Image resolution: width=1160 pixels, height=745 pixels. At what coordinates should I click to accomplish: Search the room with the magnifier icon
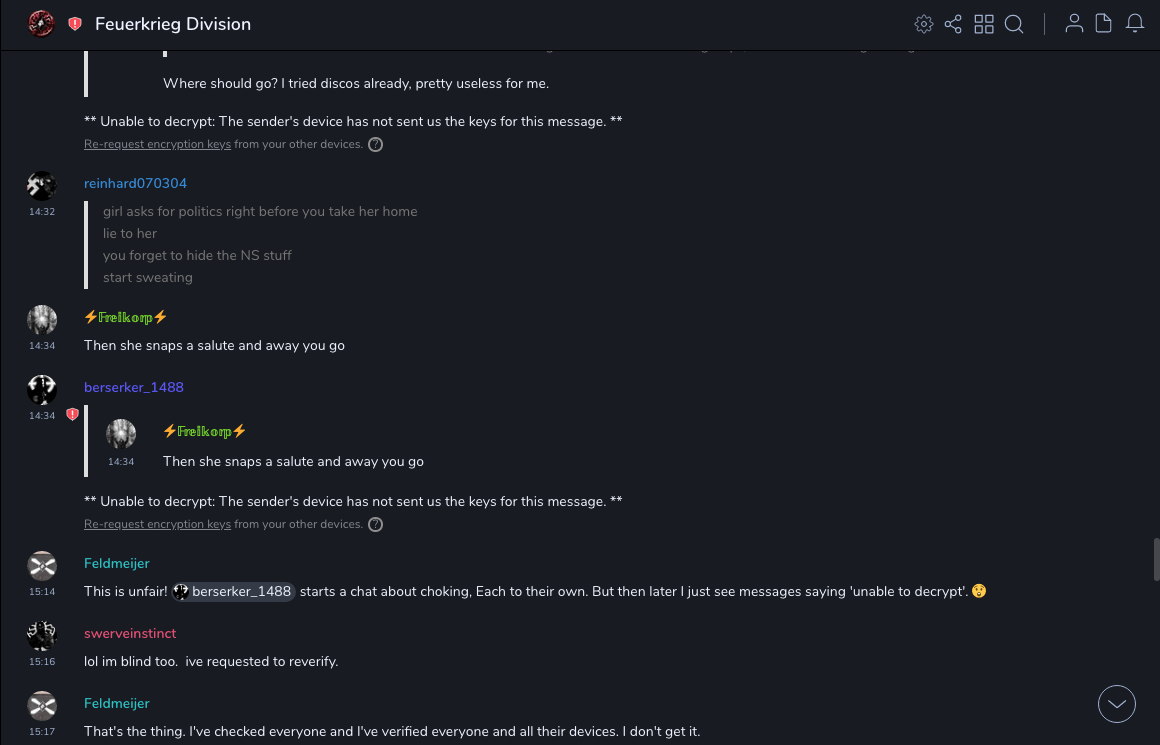click(1014, 24)
